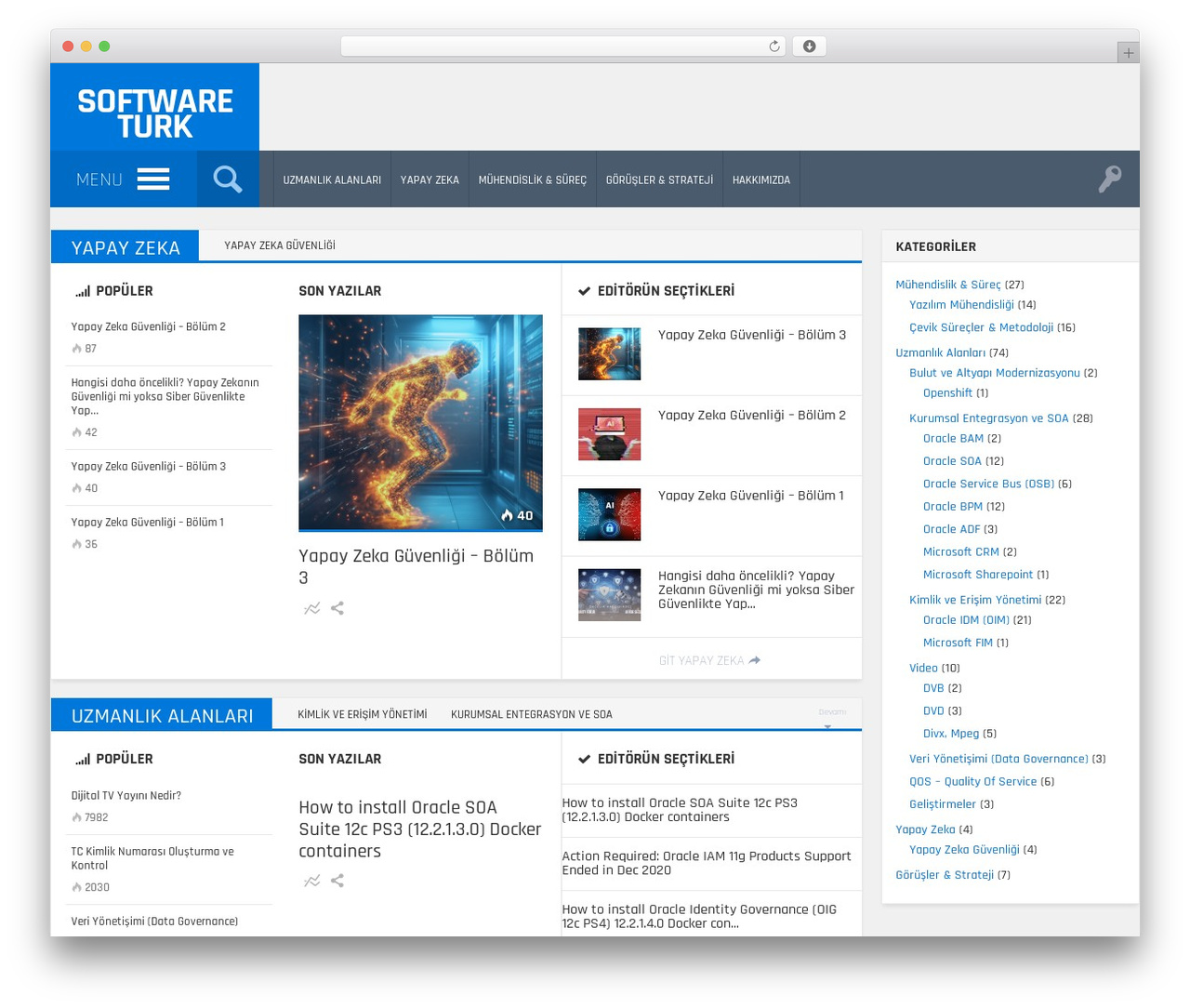Click the UZMANLIK ALANLARI section heading

point(162,716)
